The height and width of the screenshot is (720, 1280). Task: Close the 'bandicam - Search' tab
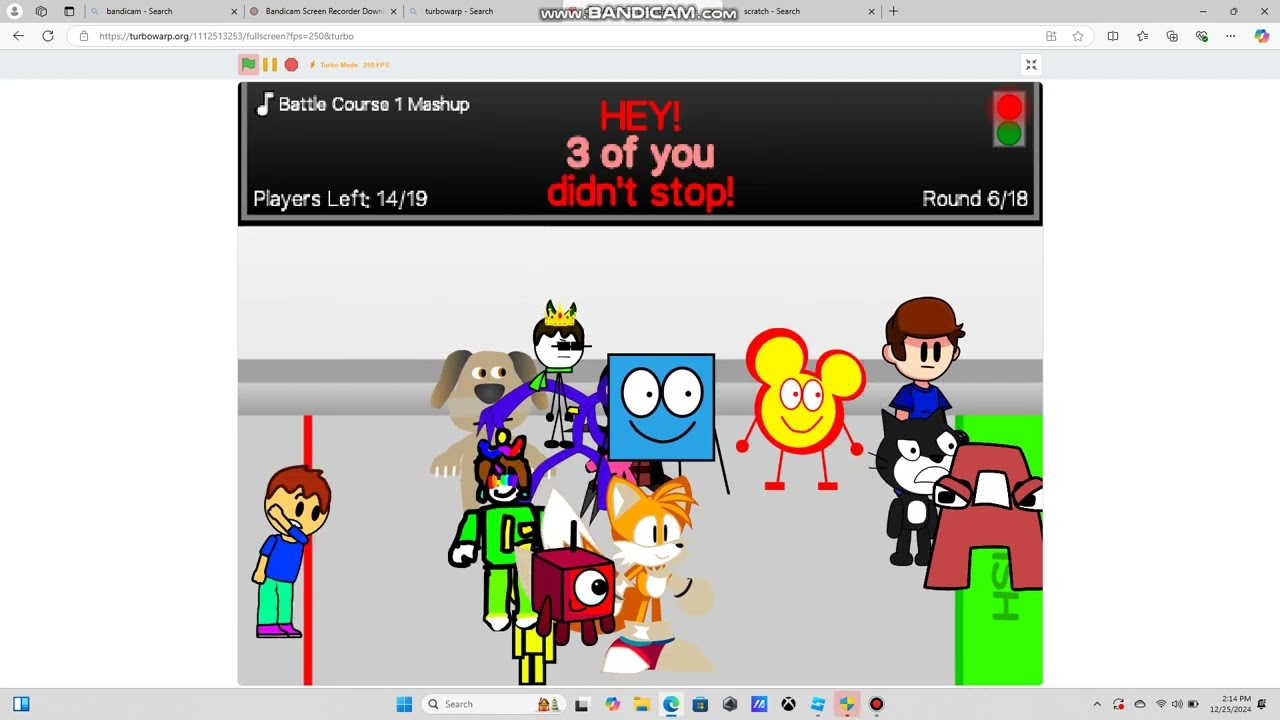click(x=235, y=11)
